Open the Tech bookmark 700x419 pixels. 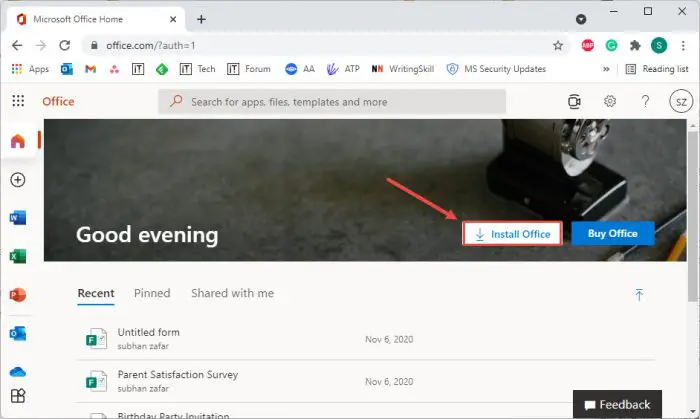tap(197, 69)
